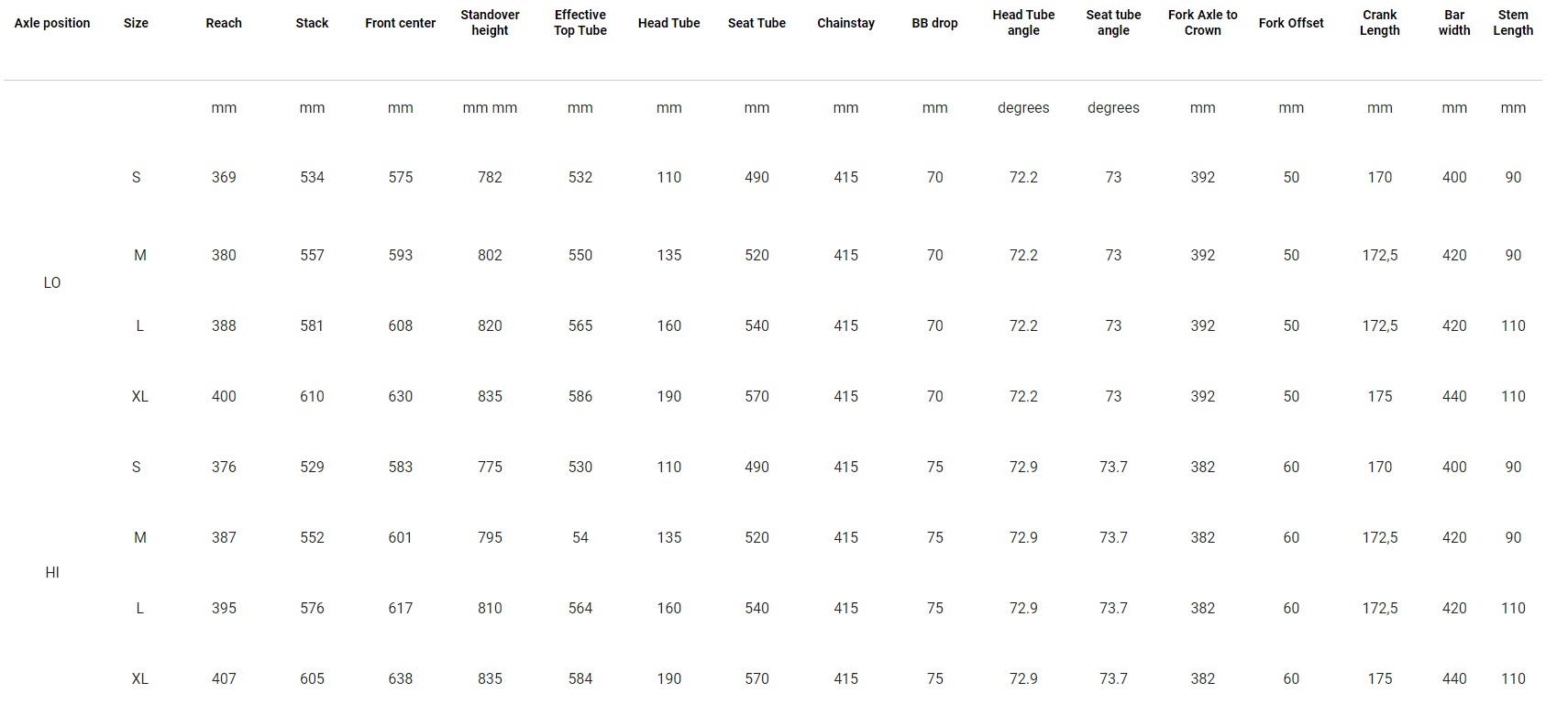Select the Crank Length header
The height and width of the screenshot is (716, 1568).
point(1380,23)
